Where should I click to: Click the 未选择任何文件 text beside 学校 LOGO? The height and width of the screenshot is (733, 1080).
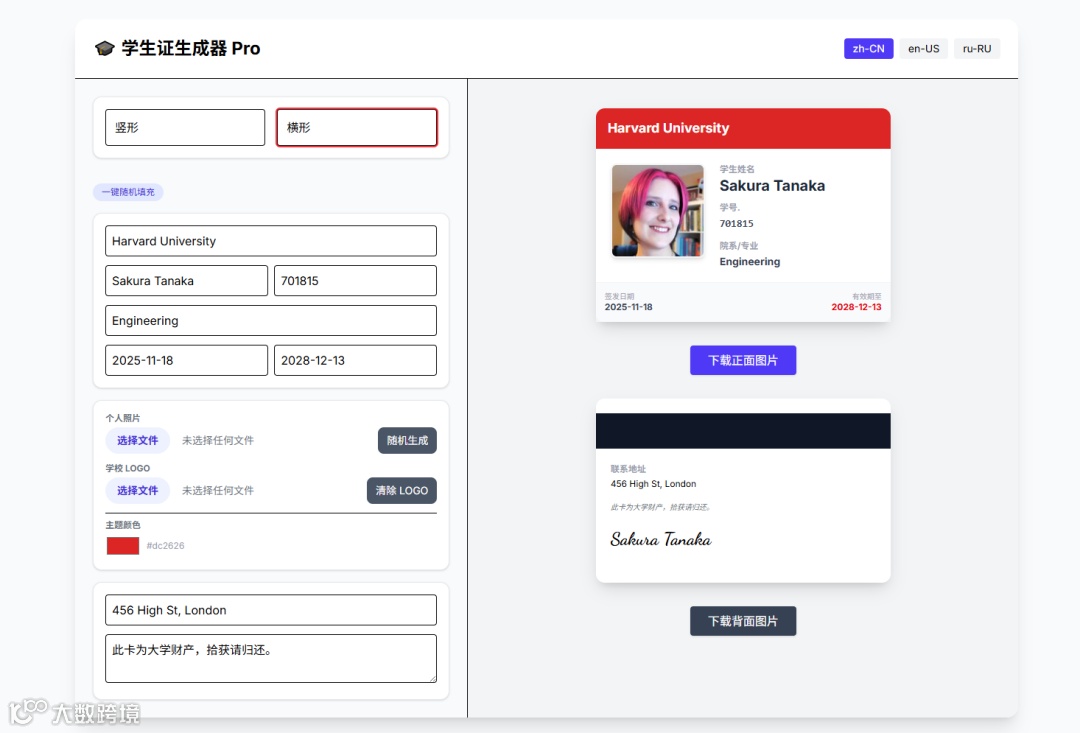click(x=218, y=491)
